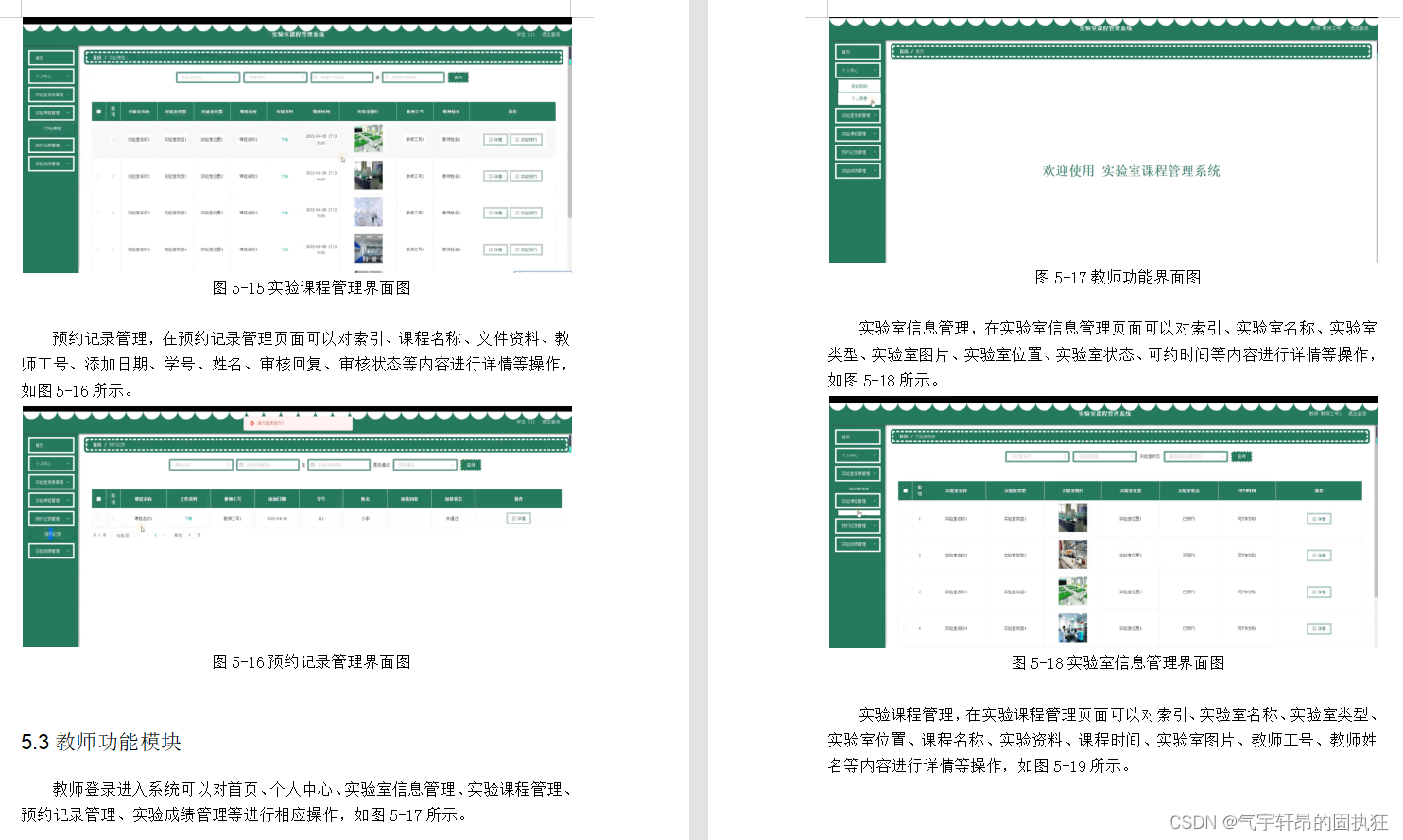Image resolution: width=1403 pixels, height=840 pixels.
Task: Focus 实验室类型 search field in Figure 5-18
Action: pos(1105,456)
